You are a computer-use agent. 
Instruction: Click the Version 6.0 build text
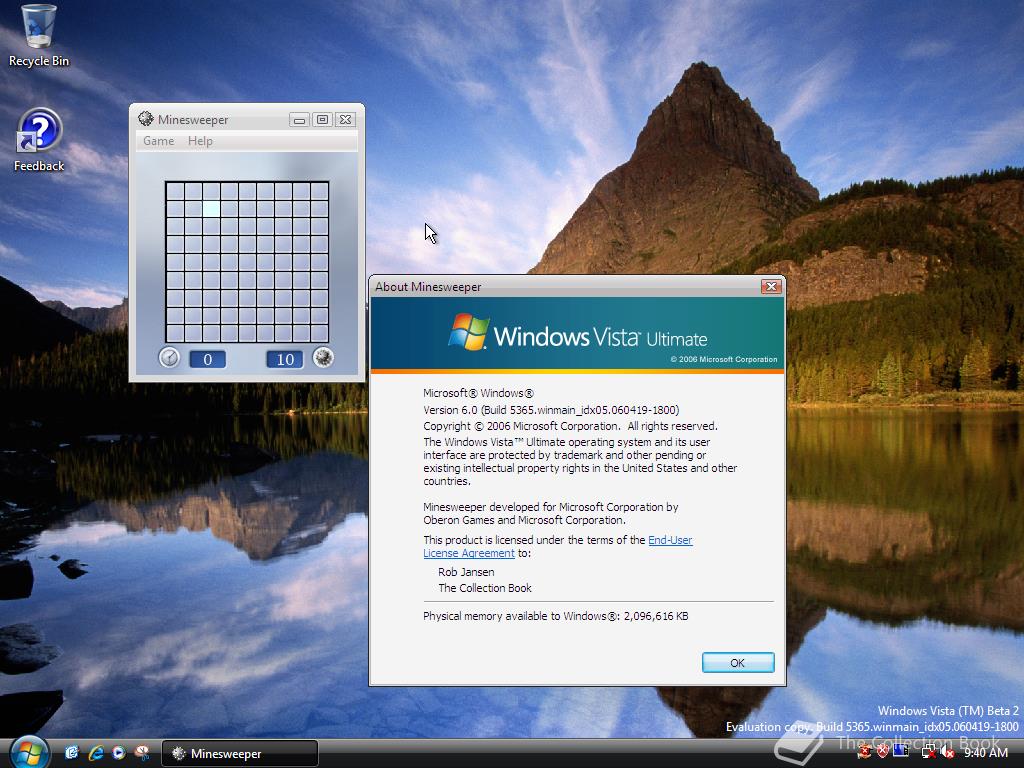click(551, 410)
